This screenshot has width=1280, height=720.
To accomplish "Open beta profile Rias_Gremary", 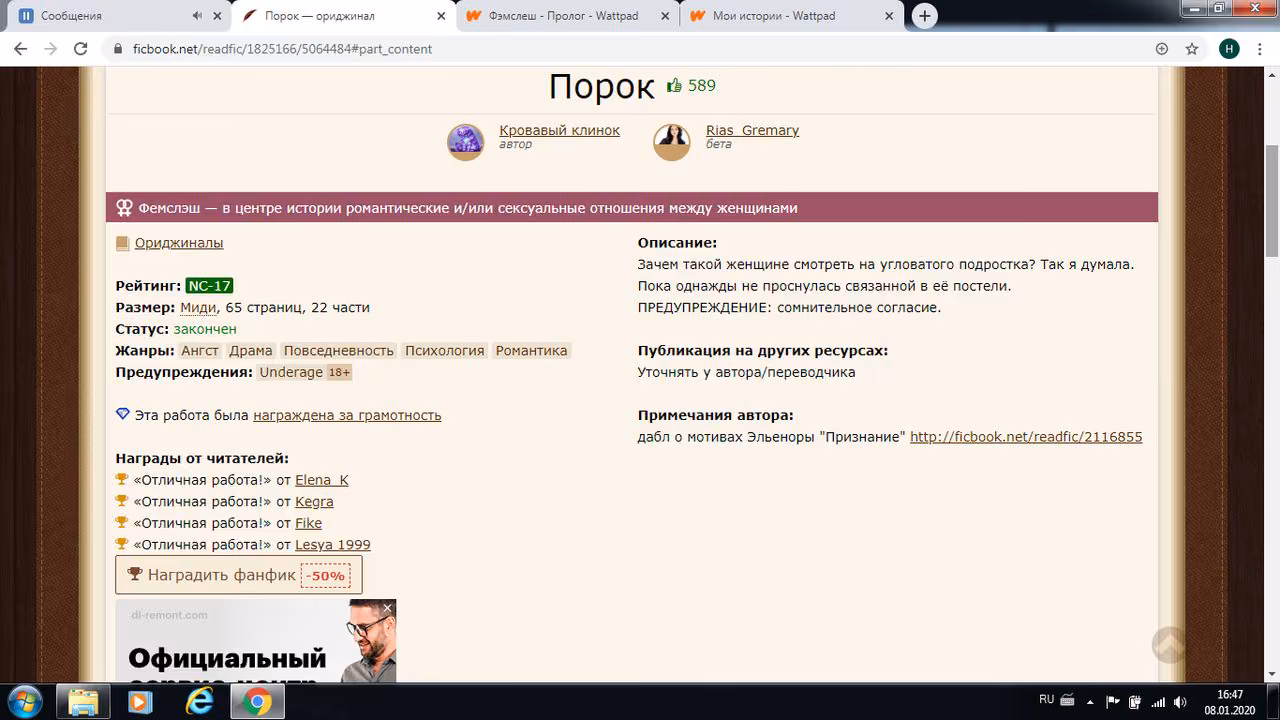I will click(x=752, y=130).
